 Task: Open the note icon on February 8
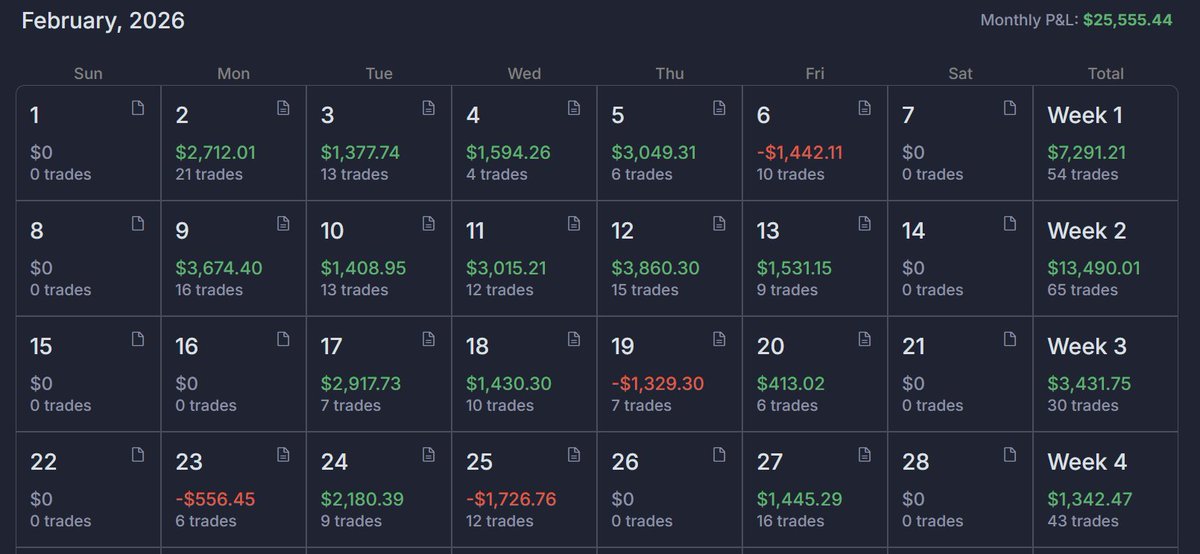138,223
